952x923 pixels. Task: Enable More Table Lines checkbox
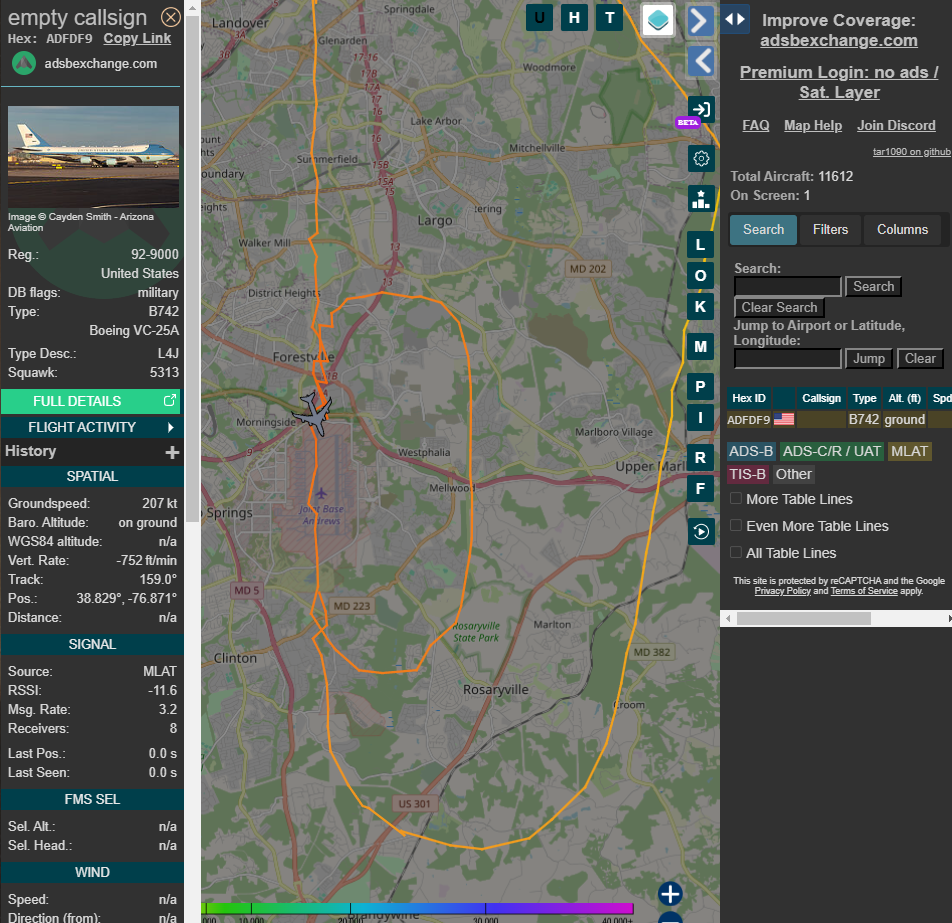pyautogui.click(x=736, y=499)
